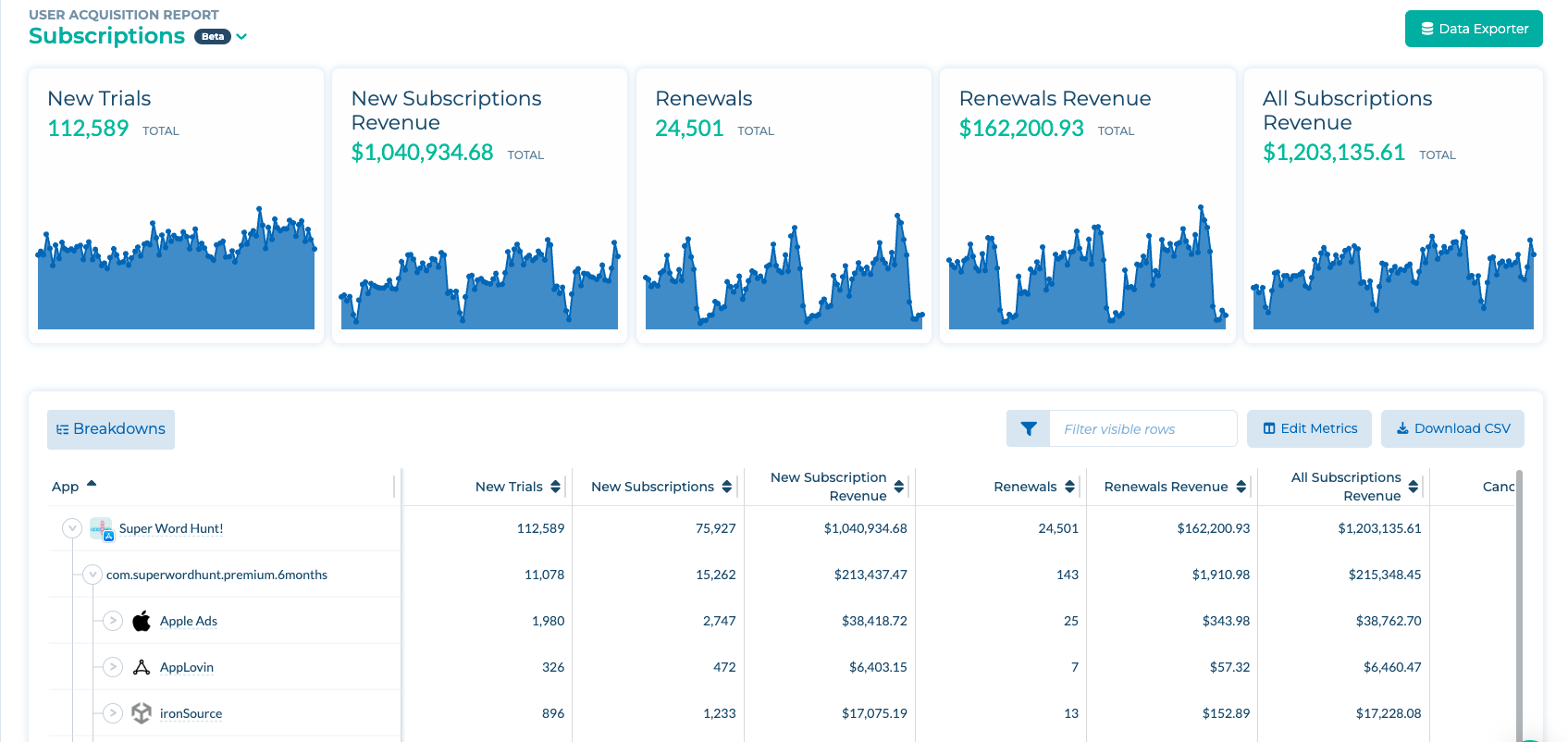Screen dimensions: 1568x742
Task: Click the $1,203,135.61 total value
Action: point(1334,153)
